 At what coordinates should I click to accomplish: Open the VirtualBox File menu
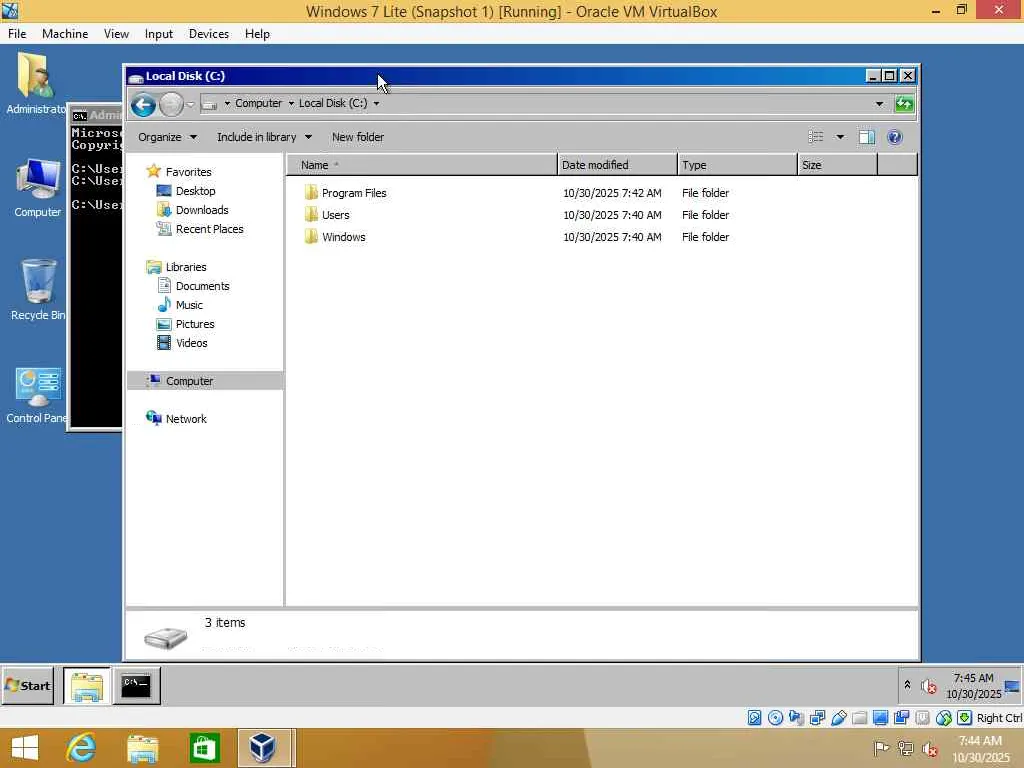pos(17,34)
